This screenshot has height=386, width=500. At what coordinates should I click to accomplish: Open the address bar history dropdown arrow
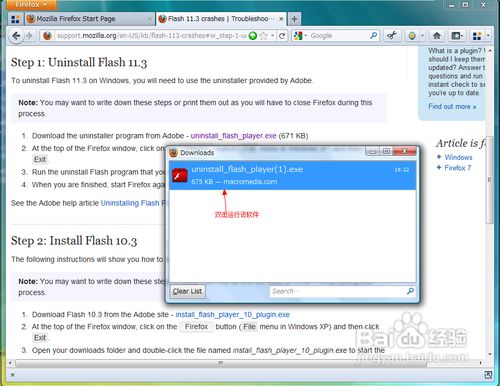pyautogui.click(x=272, y=36)
